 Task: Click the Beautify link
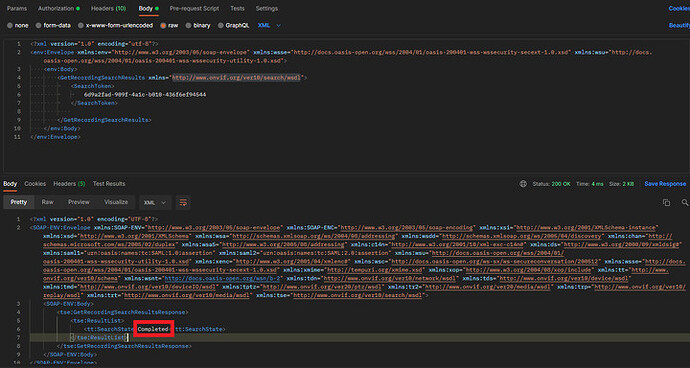(x=679, y=26)
